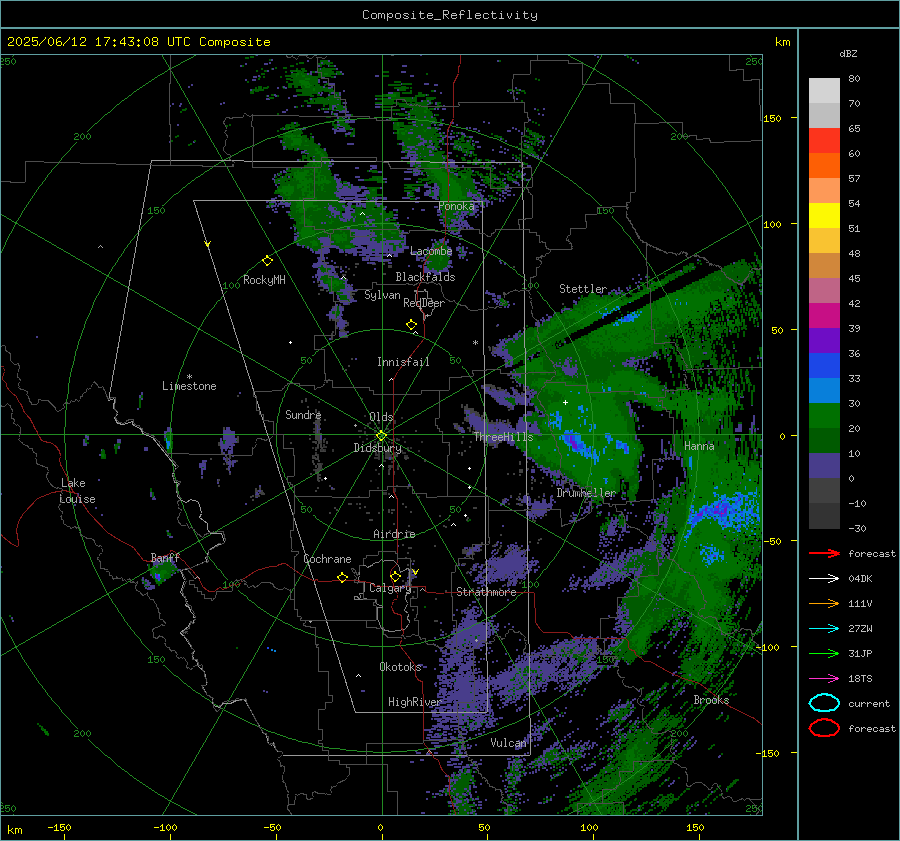Click the Ponoka city label
Screen dimensions: 900x841
456,206
